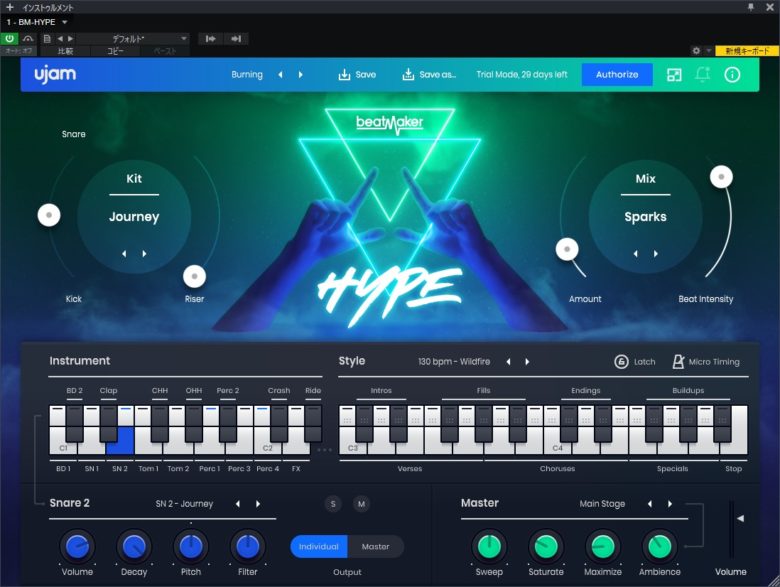Select next preset arrow next to Burning
The width and height of the screenshot is (780, 587).
click(x=300, y=75)
